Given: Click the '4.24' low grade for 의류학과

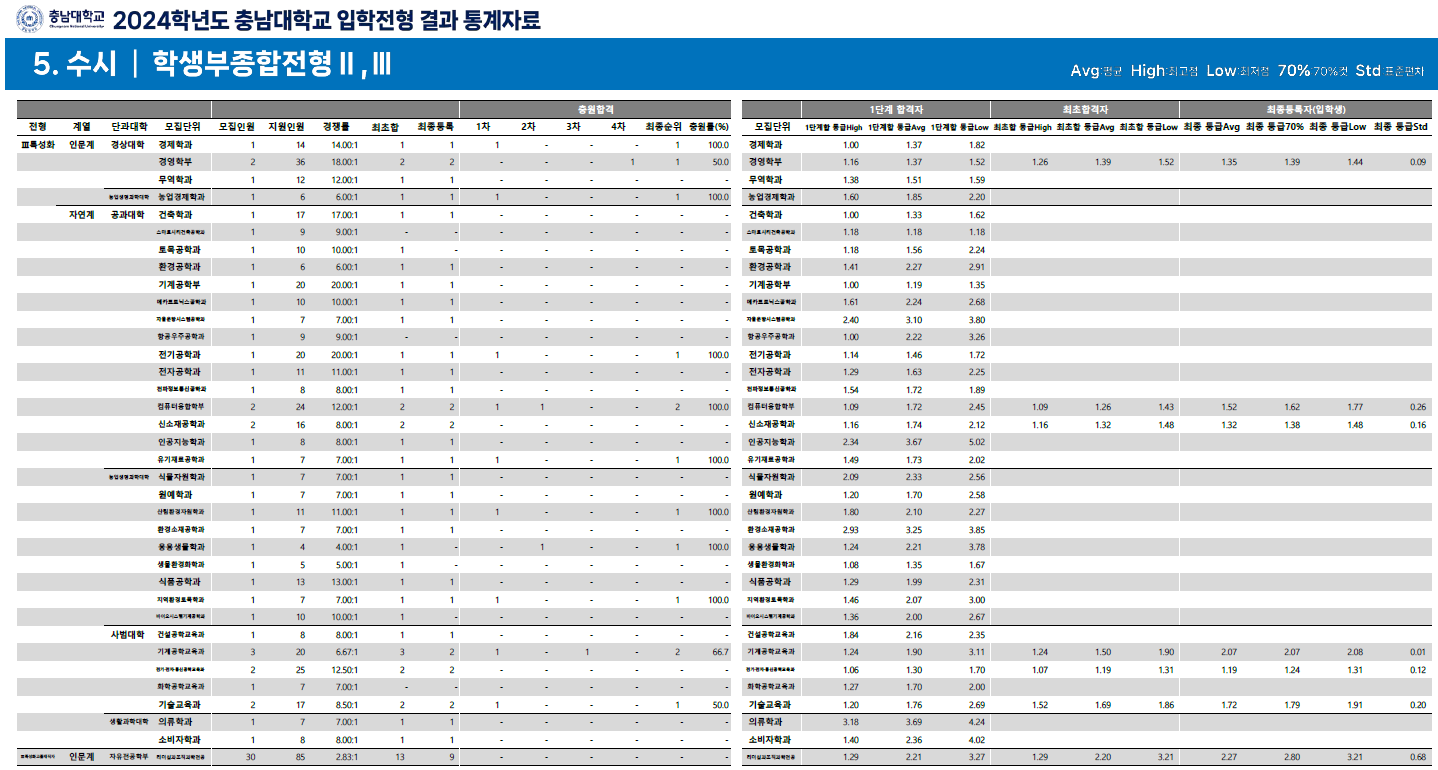Looking at the screenshot, I should tap(977, 722).
